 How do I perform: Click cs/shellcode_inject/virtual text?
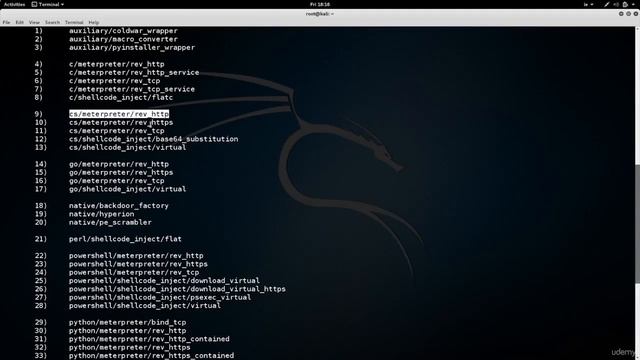click(x=127, y=147)
